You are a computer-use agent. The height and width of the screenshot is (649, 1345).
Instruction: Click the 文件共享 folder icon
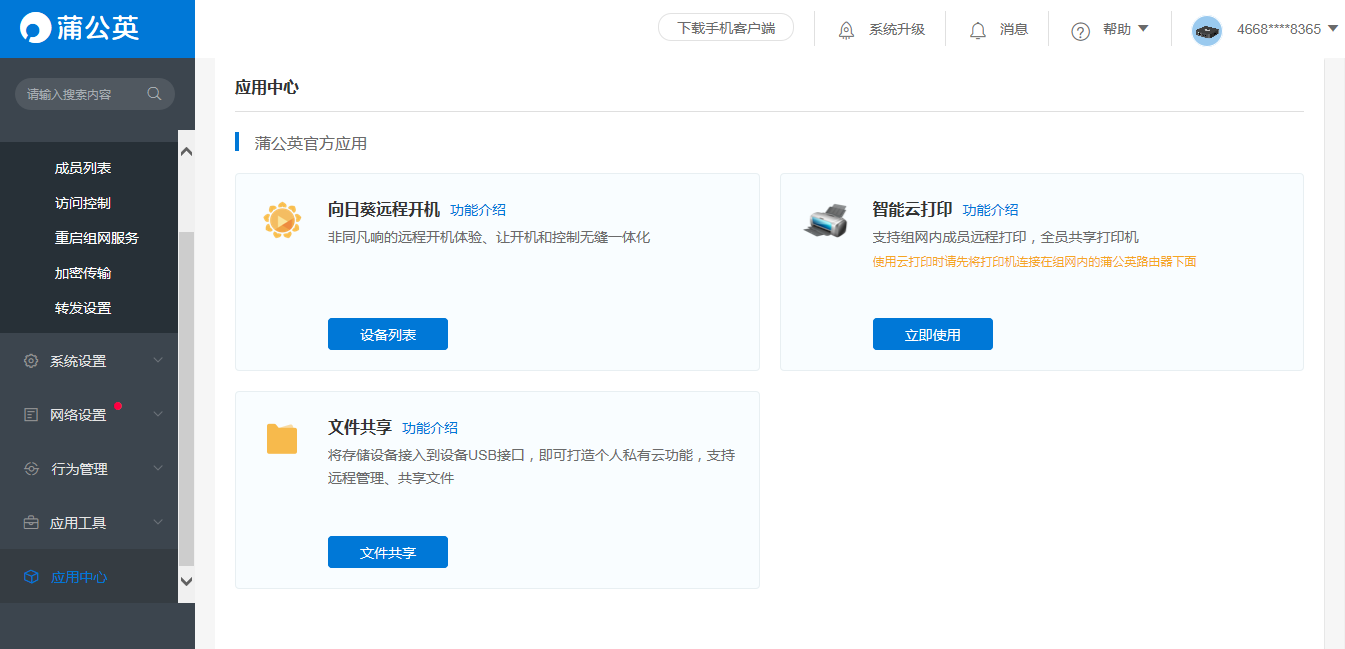(x=282, y=438)
